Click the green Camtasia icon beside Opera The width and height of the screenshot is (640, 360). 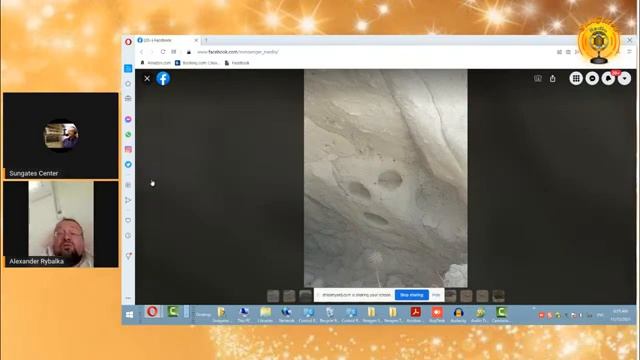point(173,312)
